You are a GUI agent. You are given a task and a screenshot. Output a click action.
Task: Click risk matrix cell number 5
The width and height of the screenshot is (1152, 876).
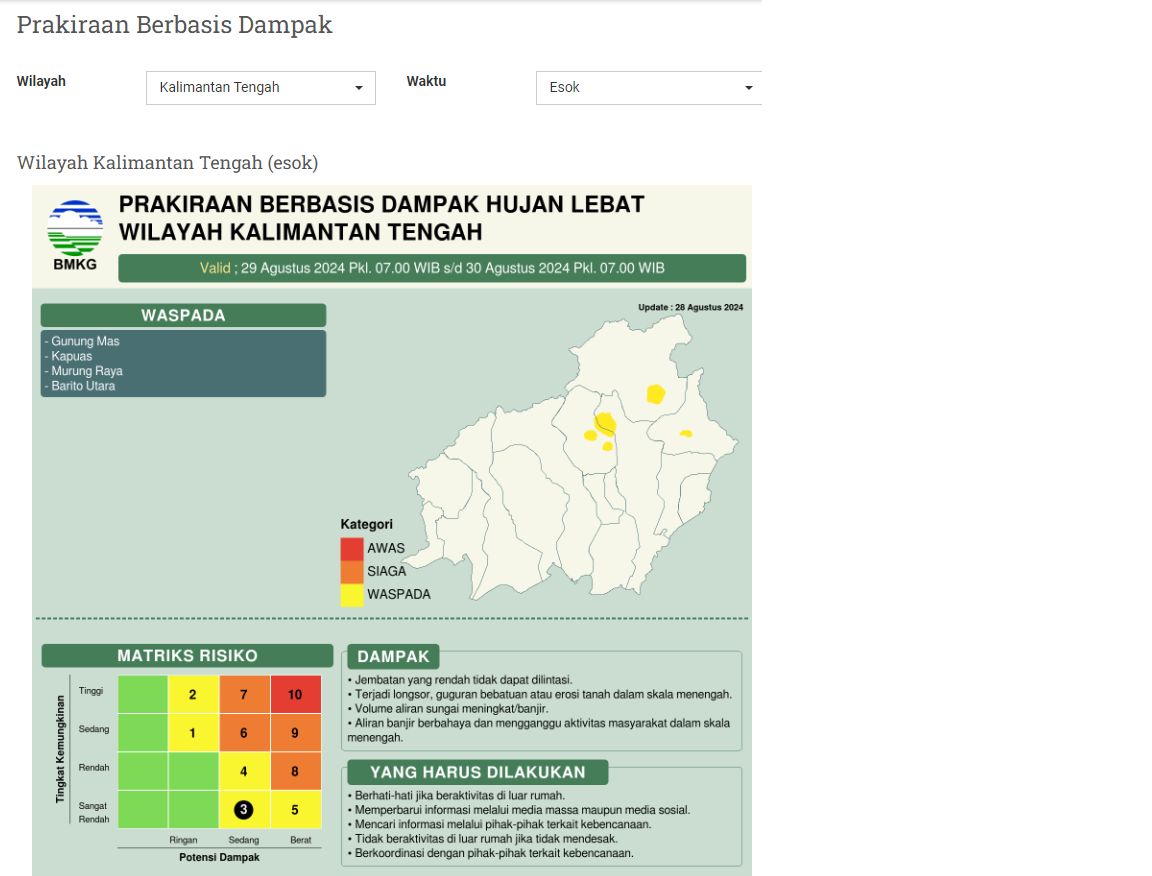(x=295, y=810)
